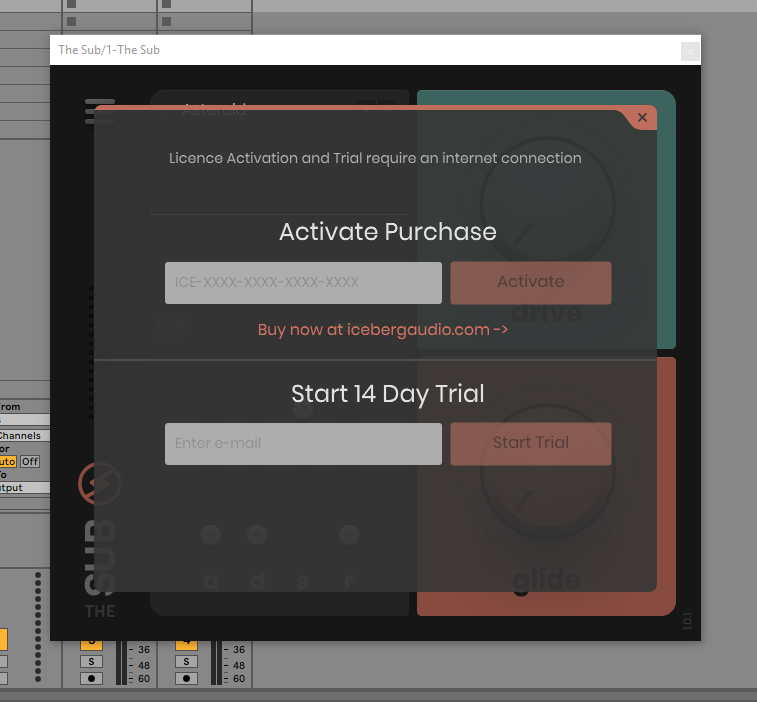Click the glide knob behind the overlay
The width and height of the screenshot is (757, 702).
coord(547,471)
